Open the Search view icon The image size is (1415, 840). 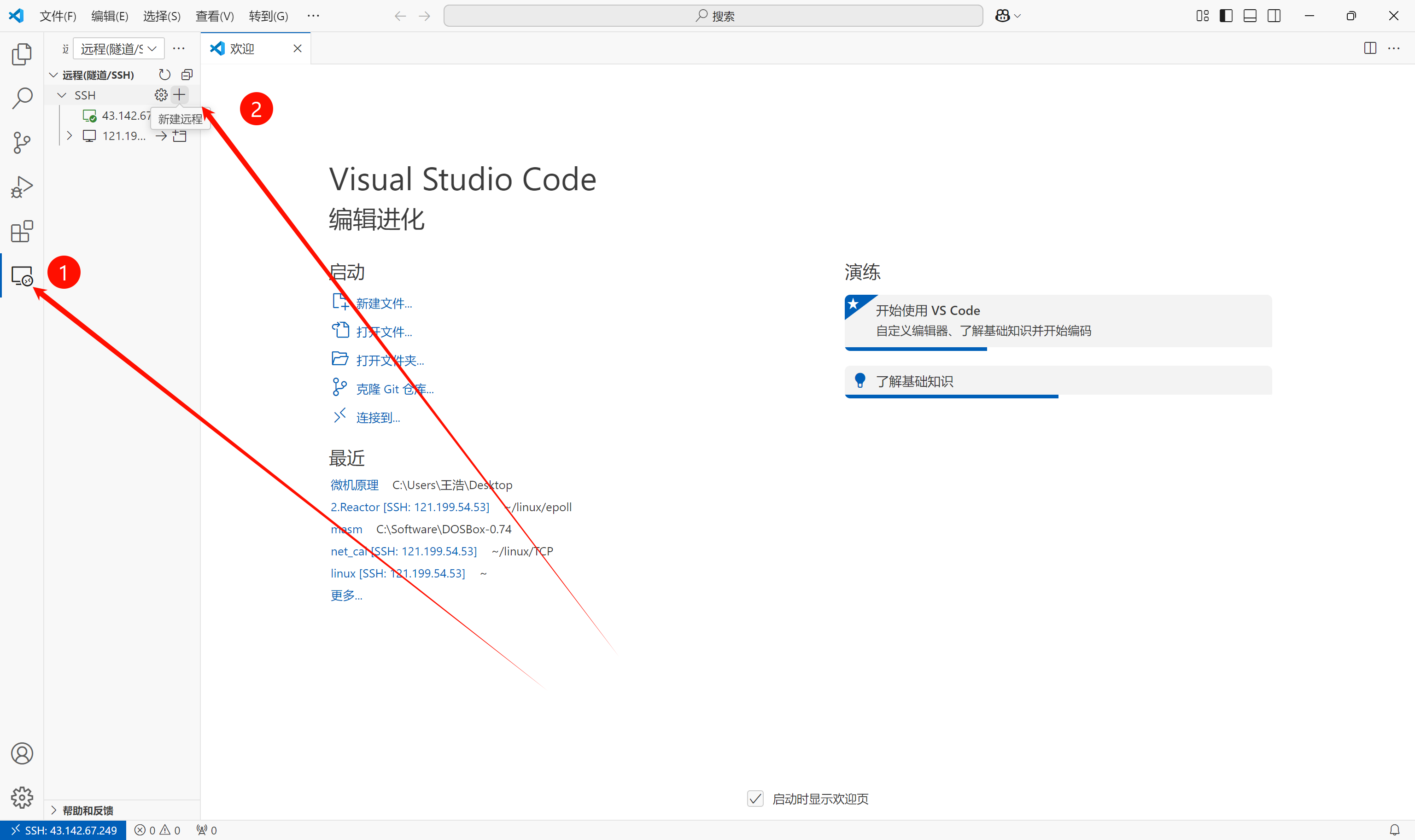pyautogui.click(x=22, y=98)
